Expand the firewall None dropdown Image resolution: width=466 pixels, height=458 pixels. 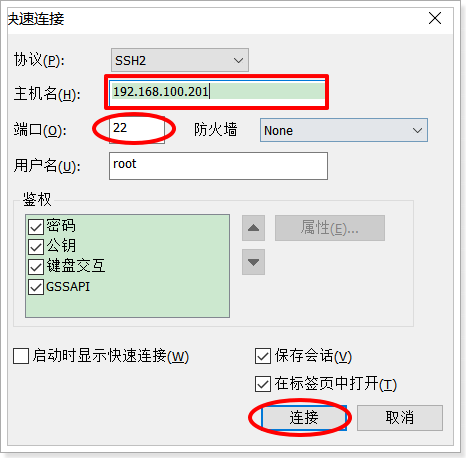[344, 130]
